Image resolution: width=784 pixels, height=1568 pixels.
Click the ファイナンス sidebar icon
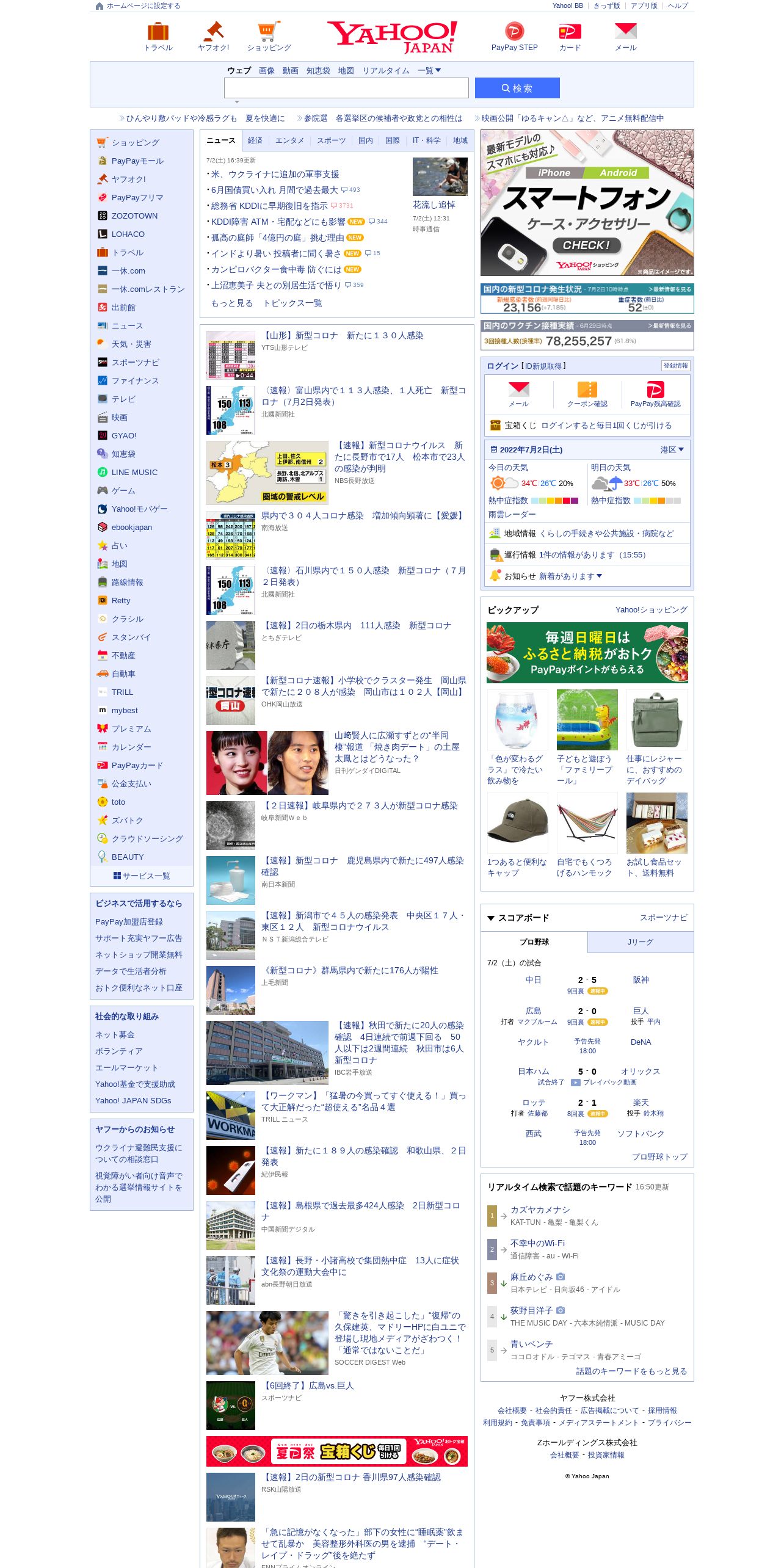(103, 380)
